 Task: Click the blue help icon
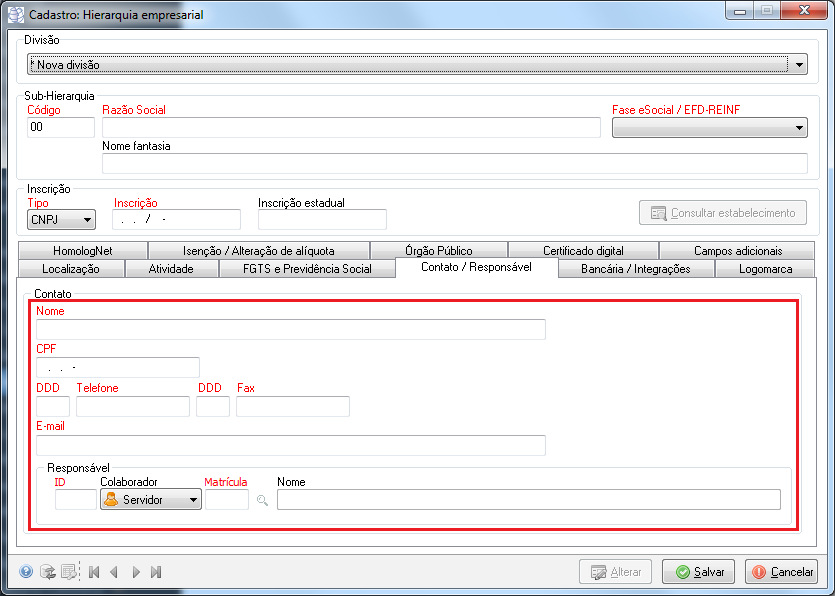[x=26, y=572]
